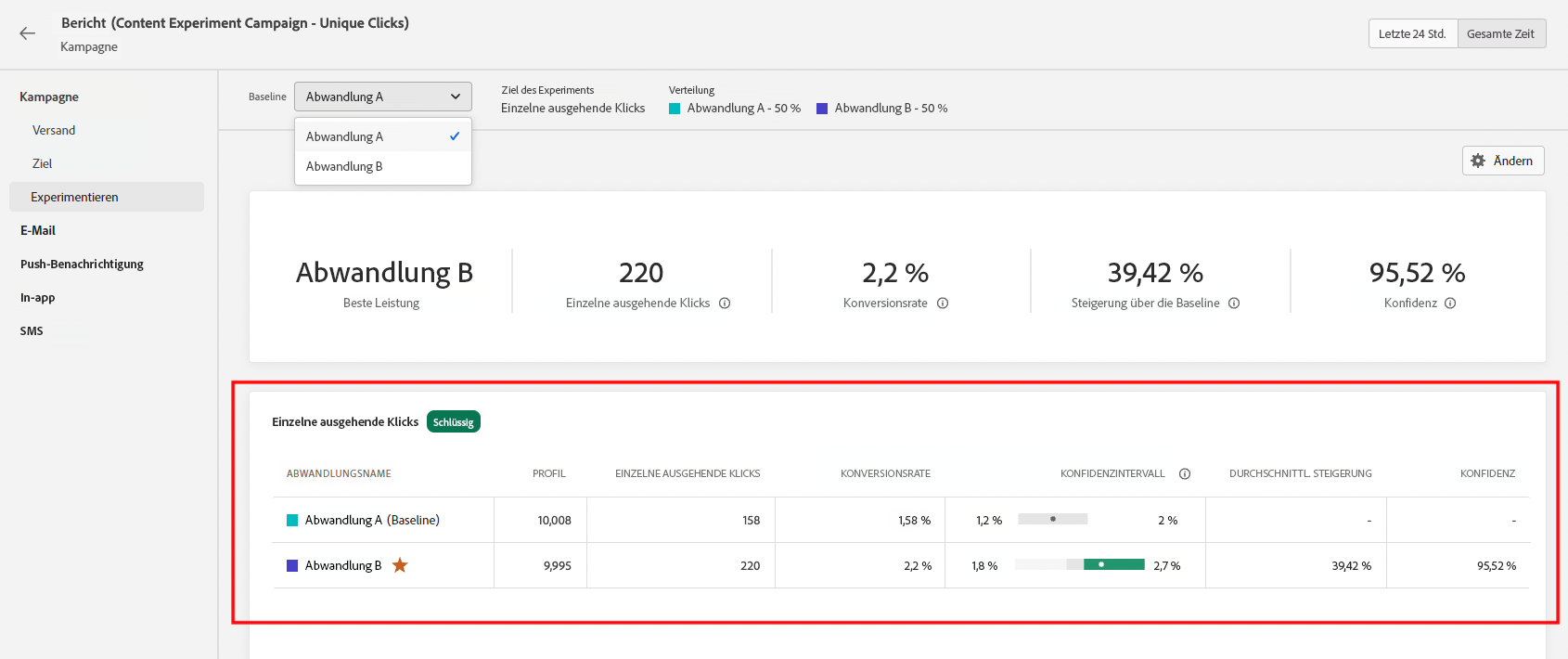Open Push-Benachrichtigung section in sidebar
This screenshot has height=659, width=1568.
(x=82, y=264)
